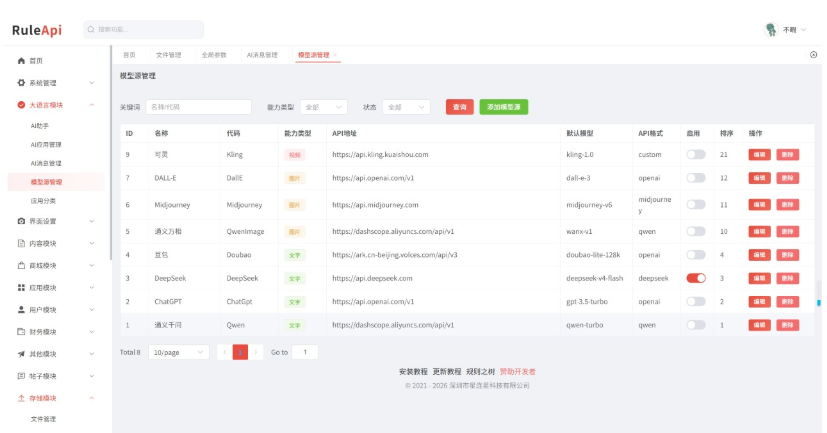
Task: Click the sidebar vertical scrollbar
Action: (x=111, y=153)
